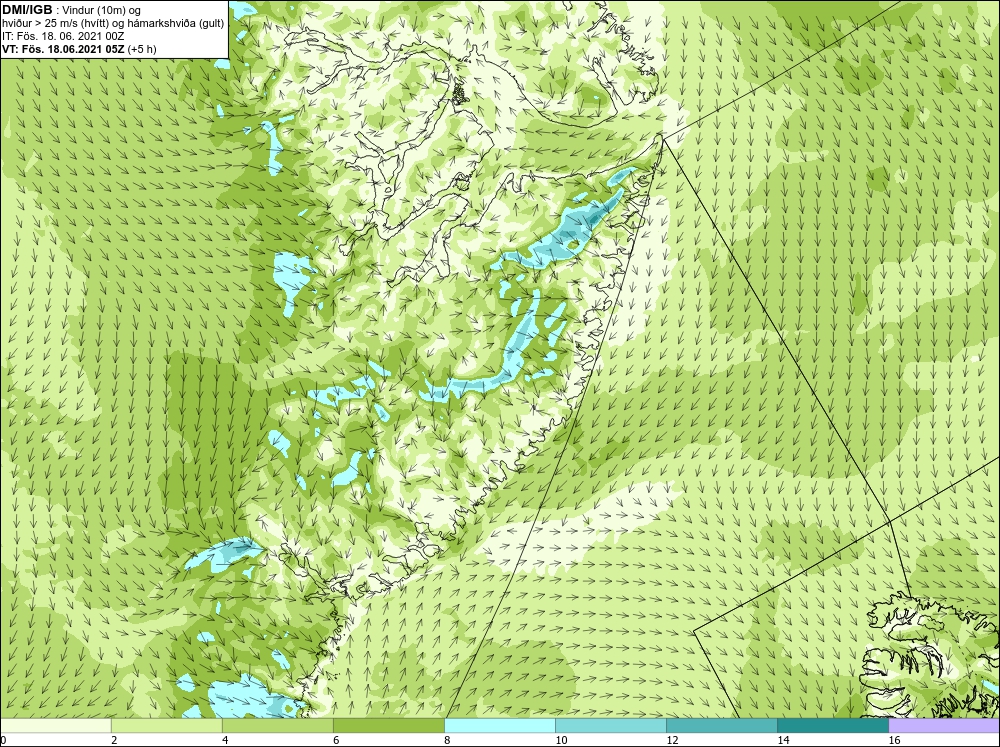The height and width of the screenshot is (747, 1000).
Task: Click the legend tick label 16
Action: [x=893, y=740]
